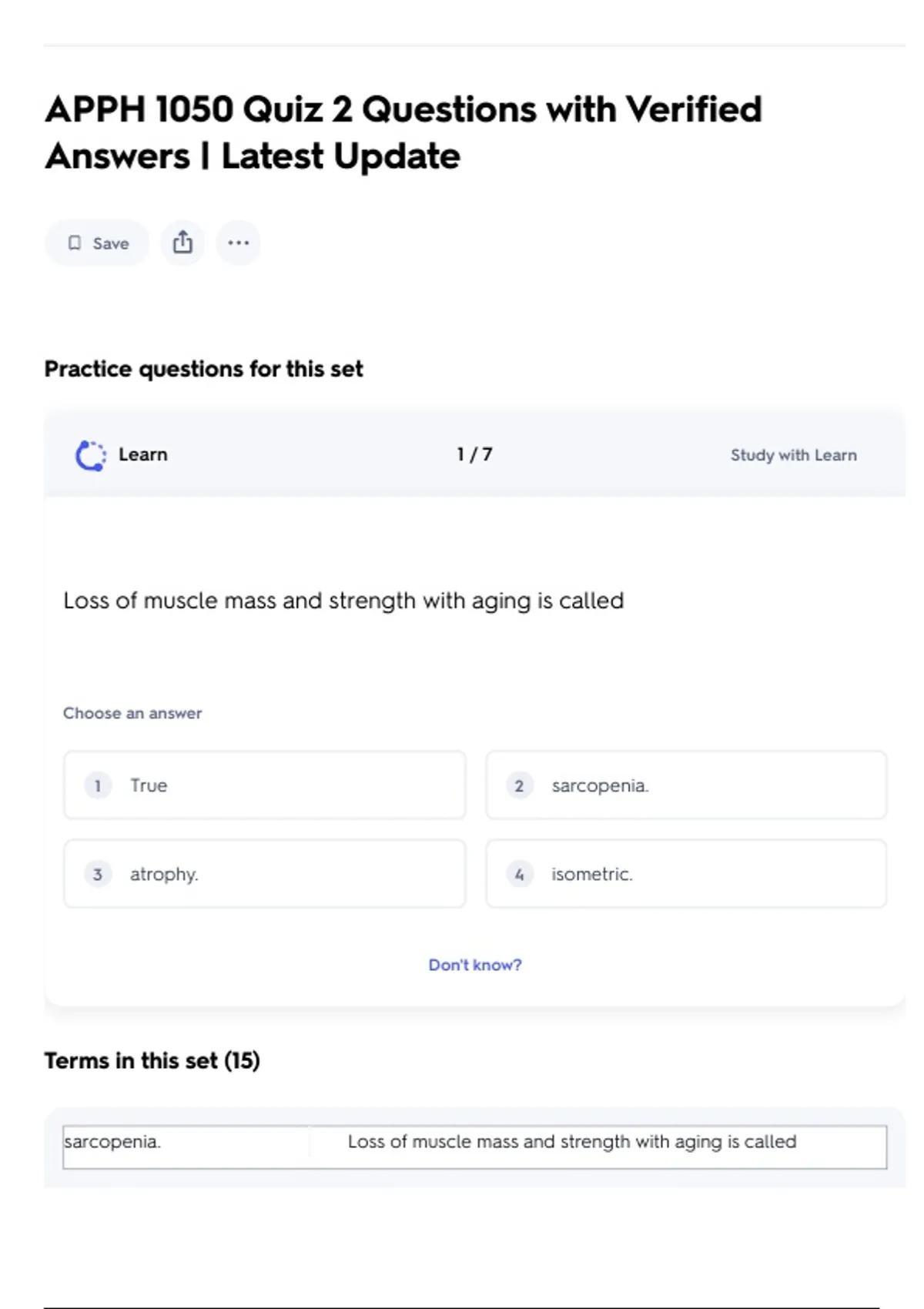Click the Learn mode circular icon

tap(91, 455)
